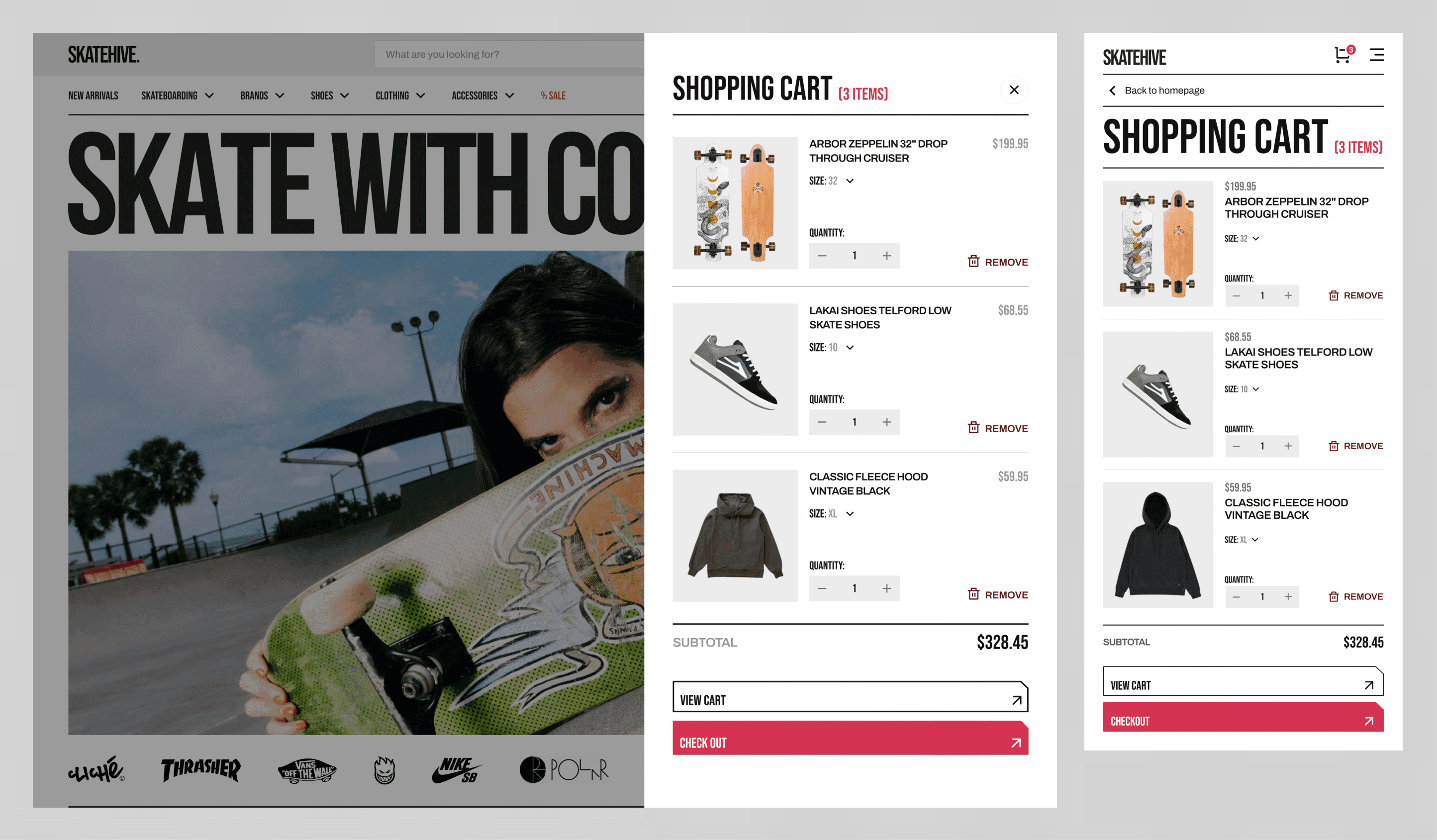Click the Nike SB brand logo
The width and height of the screenshot is (1437, 840).
coord(457,770)
